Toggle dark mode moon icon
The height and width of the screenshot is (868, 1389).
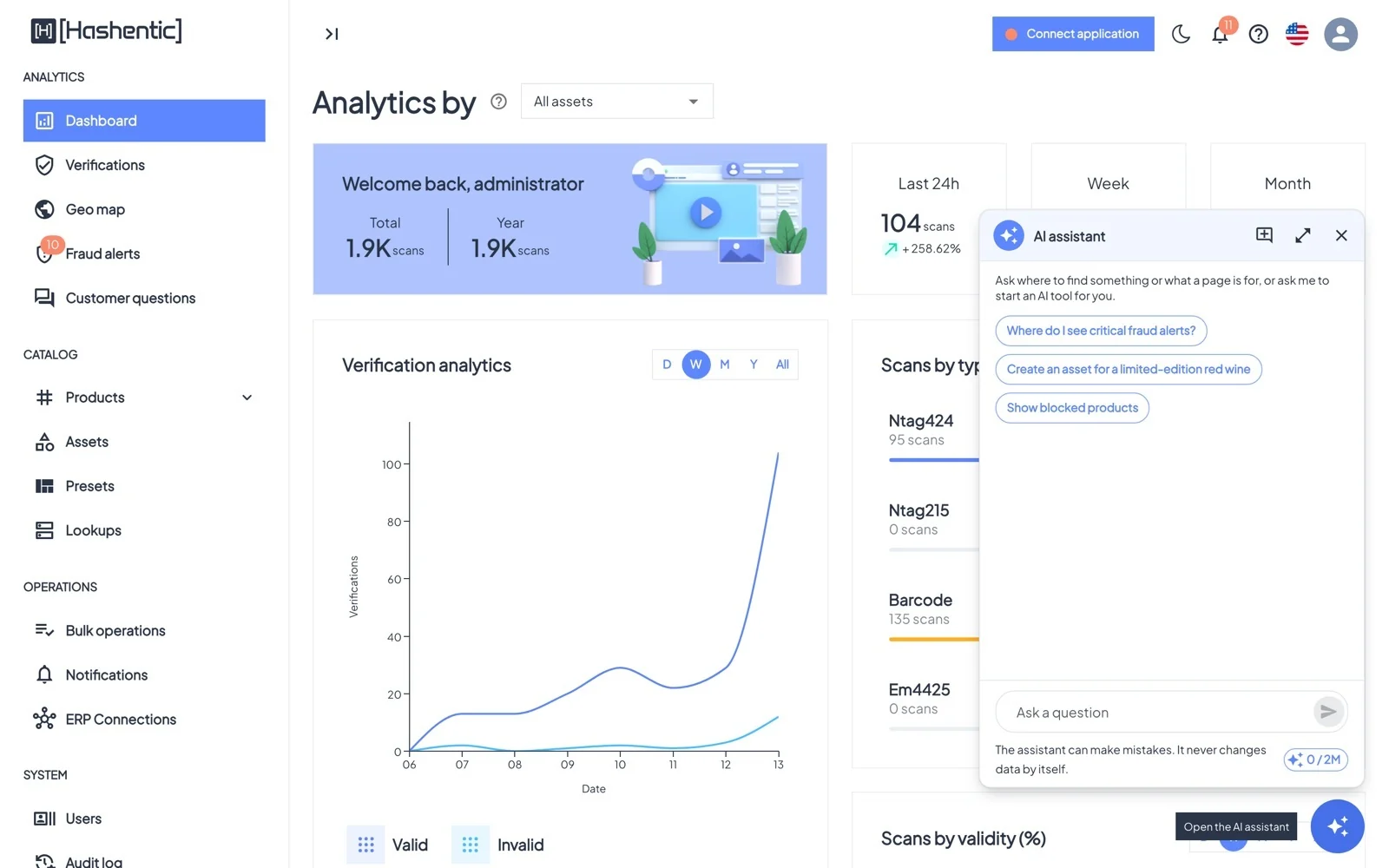coord(1181,34)
